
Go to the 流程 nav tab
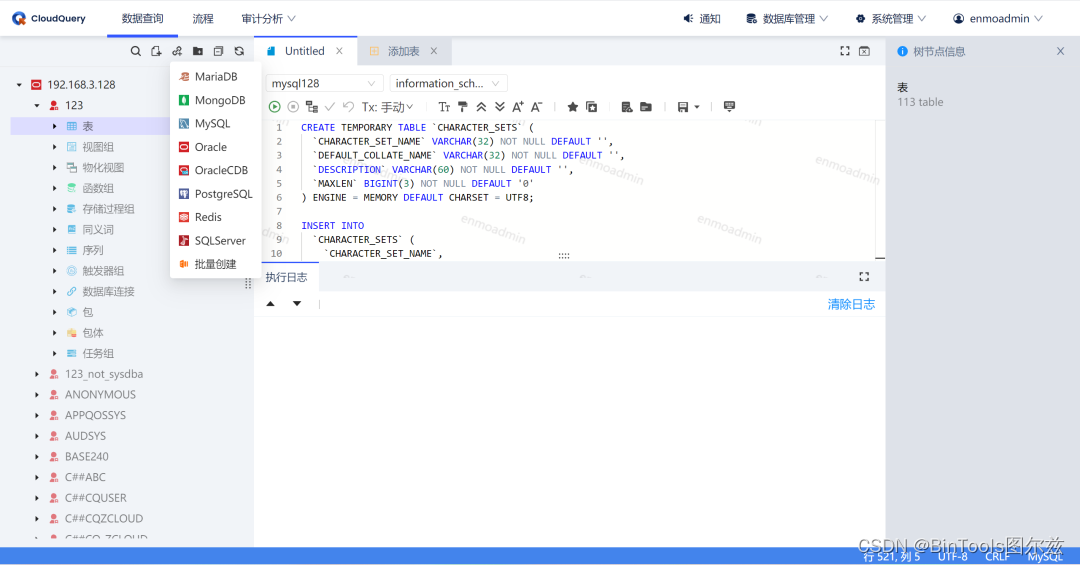(x=202, y=19)
